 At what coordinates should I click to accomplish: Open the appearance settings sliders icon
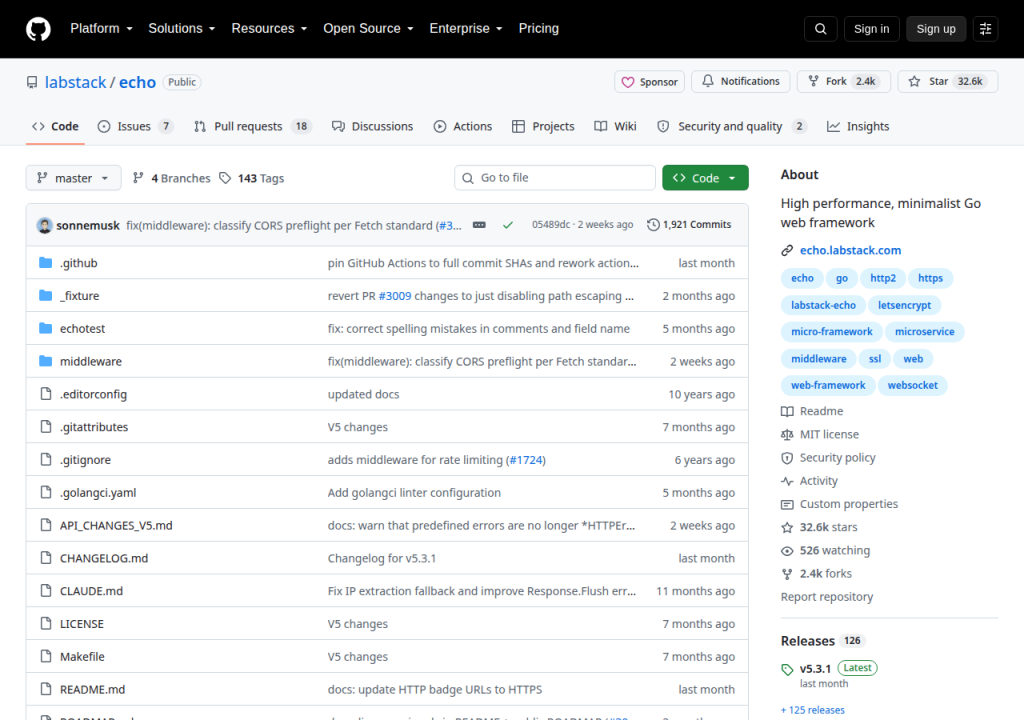(x=985, y=29)
